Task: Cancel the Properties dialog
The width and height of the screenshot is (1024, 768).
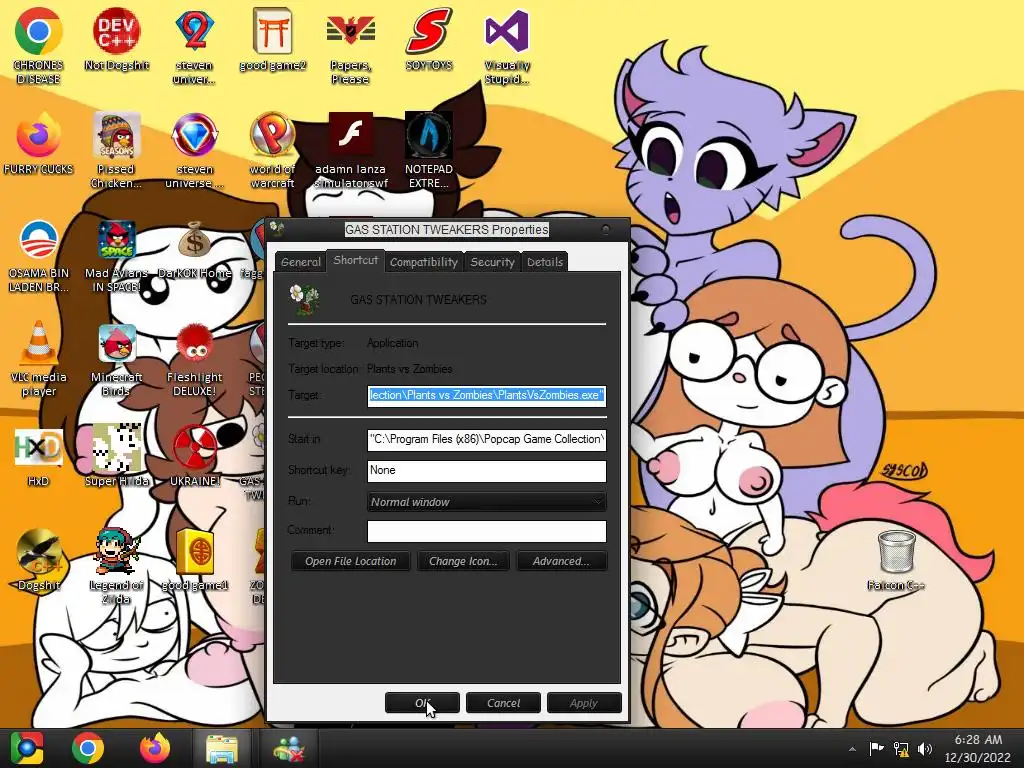Action: point(504,703)
